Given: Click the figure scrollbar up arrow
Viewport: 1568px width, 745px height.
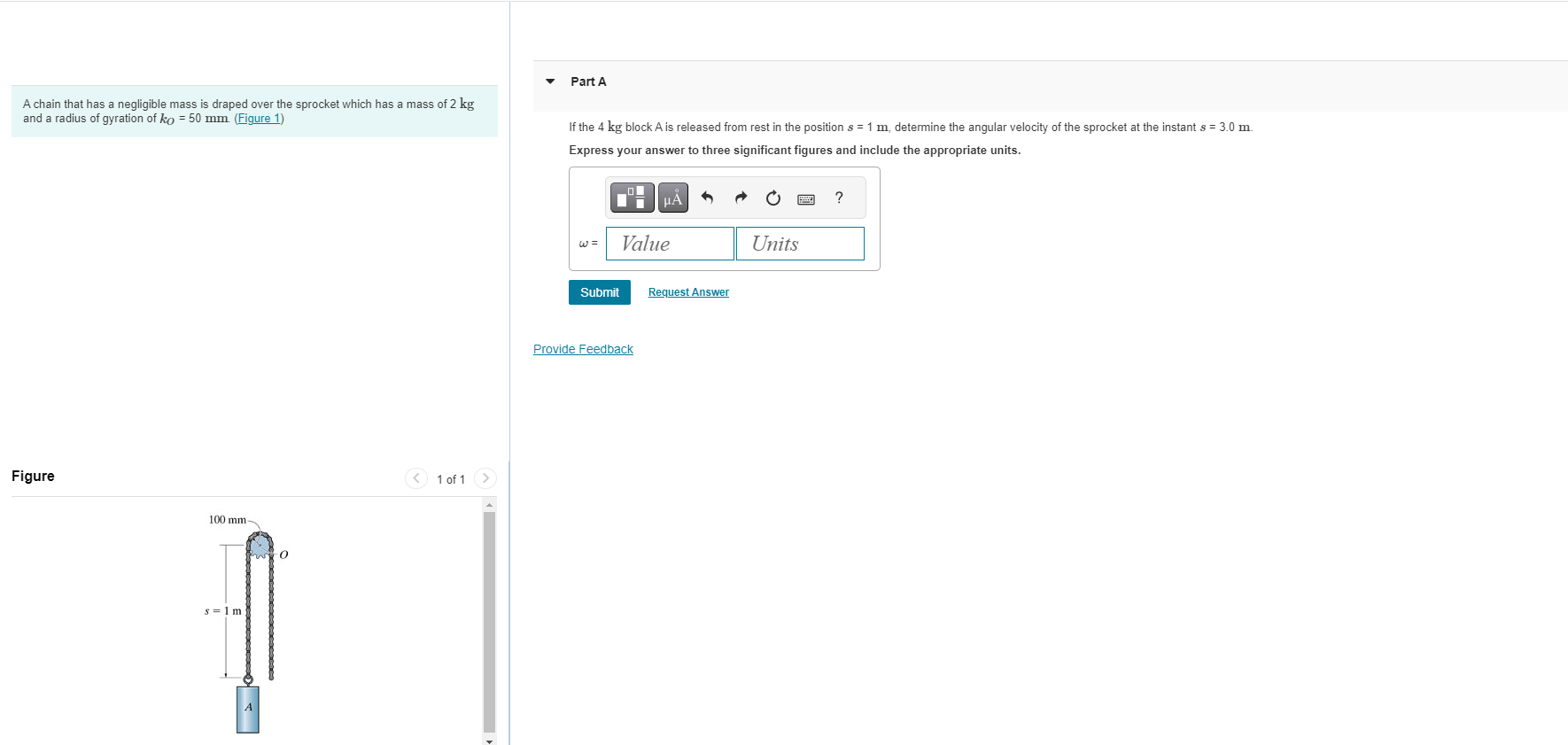Looking at the screenshot, I should click(x=489, y=505).
